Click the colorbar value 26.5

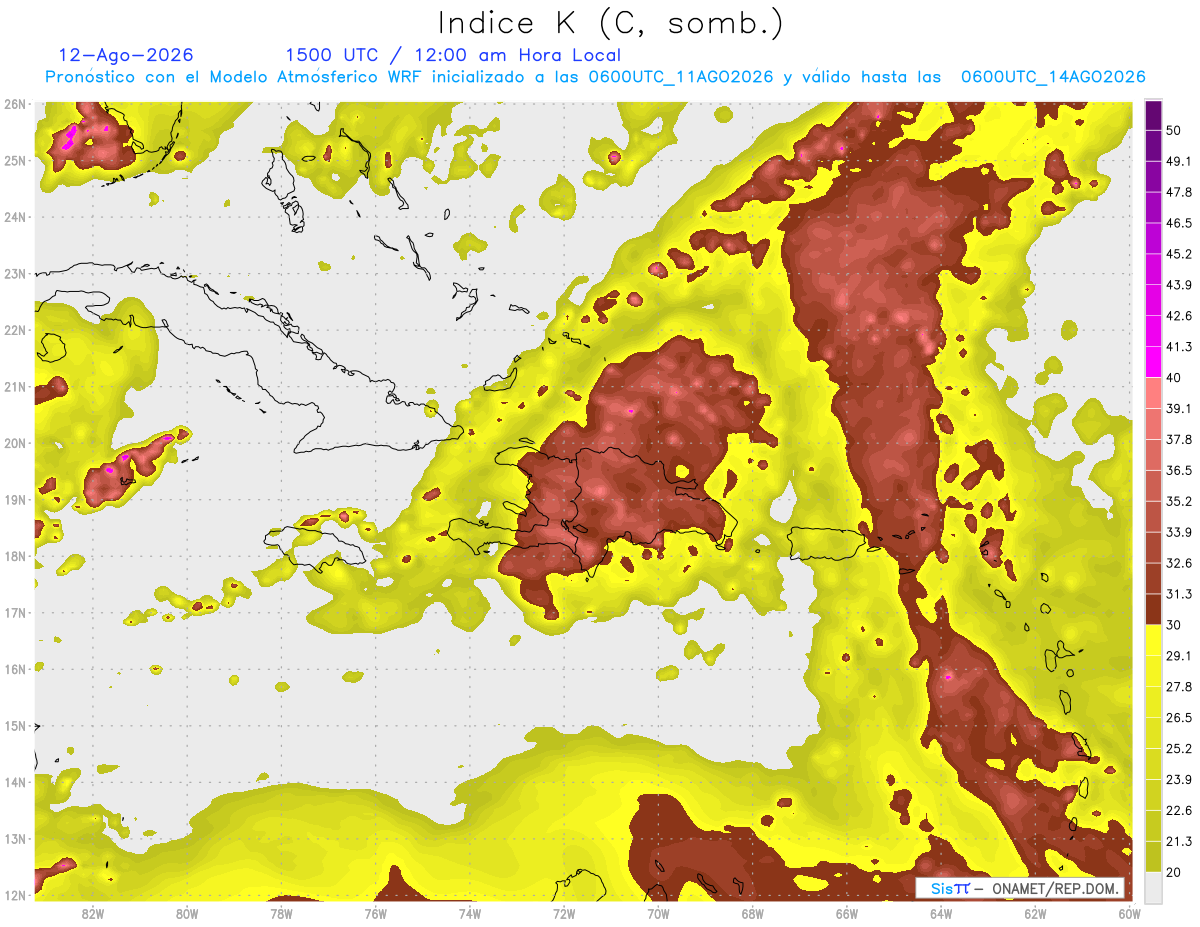pyautogui.click(x=1179, y=718)
